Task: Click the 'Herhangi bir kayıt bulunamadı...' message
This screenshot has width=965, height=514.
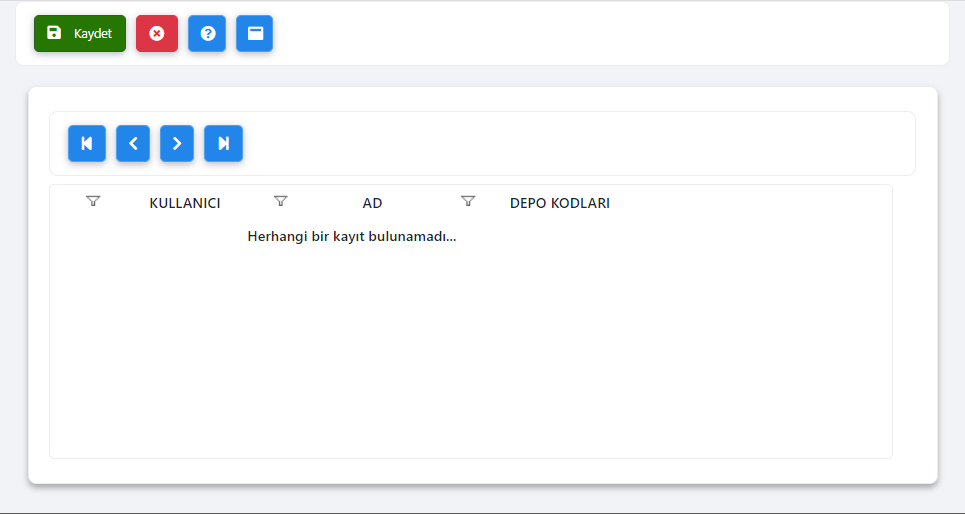Action: pos(351,237)
